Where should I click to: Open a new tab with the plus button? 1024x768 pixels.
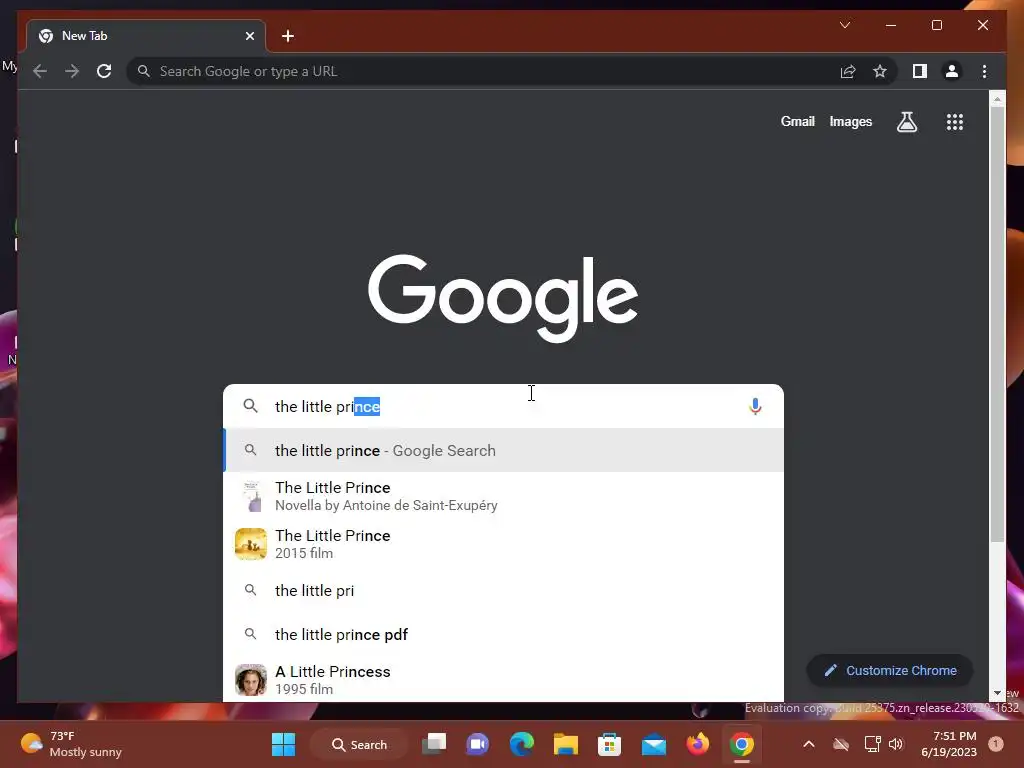[x=288, y=36]
